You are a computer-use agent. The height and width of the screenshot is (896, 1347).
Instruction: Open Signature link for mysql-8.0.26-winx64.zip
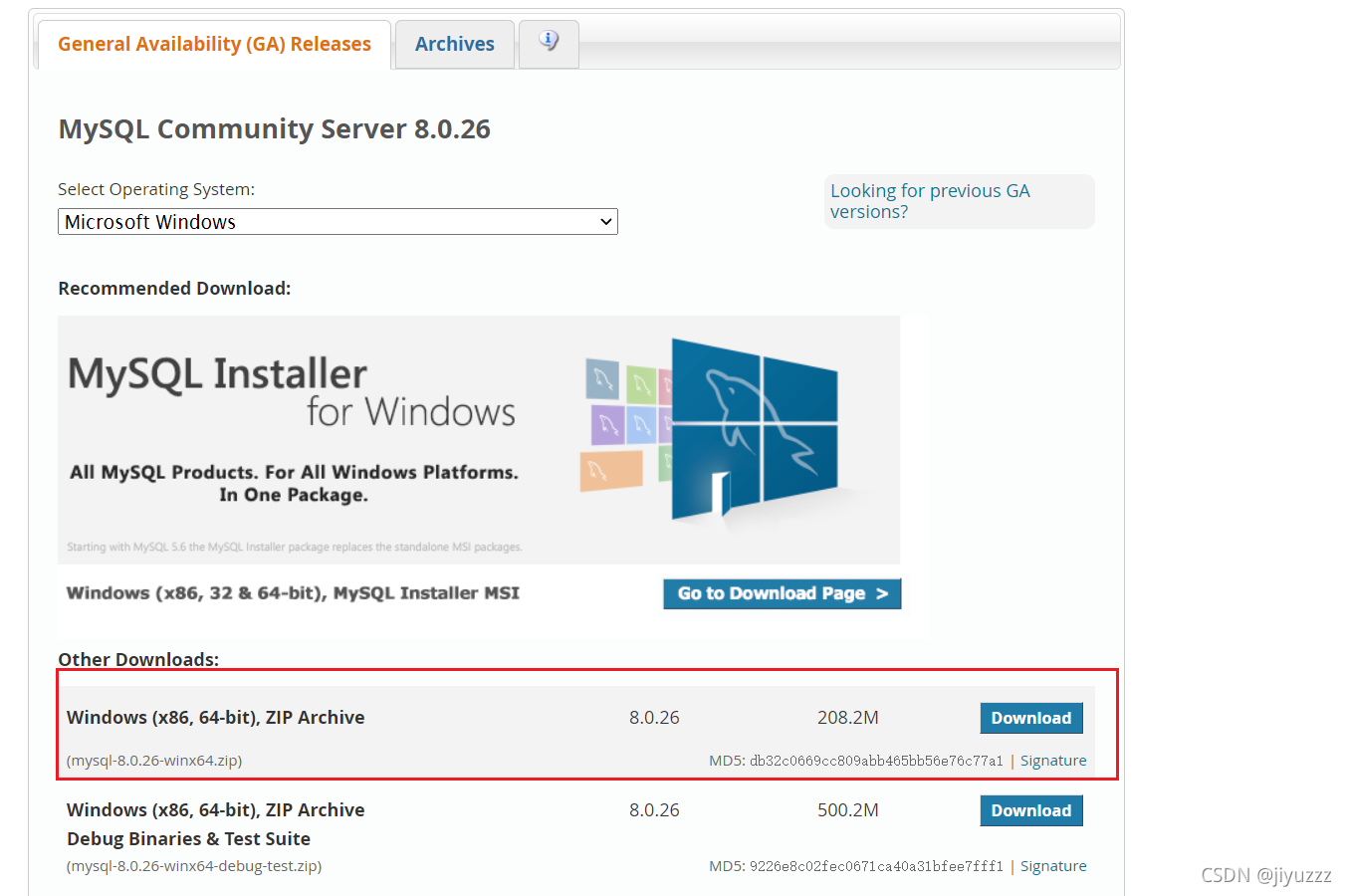tap(1053, 761)
